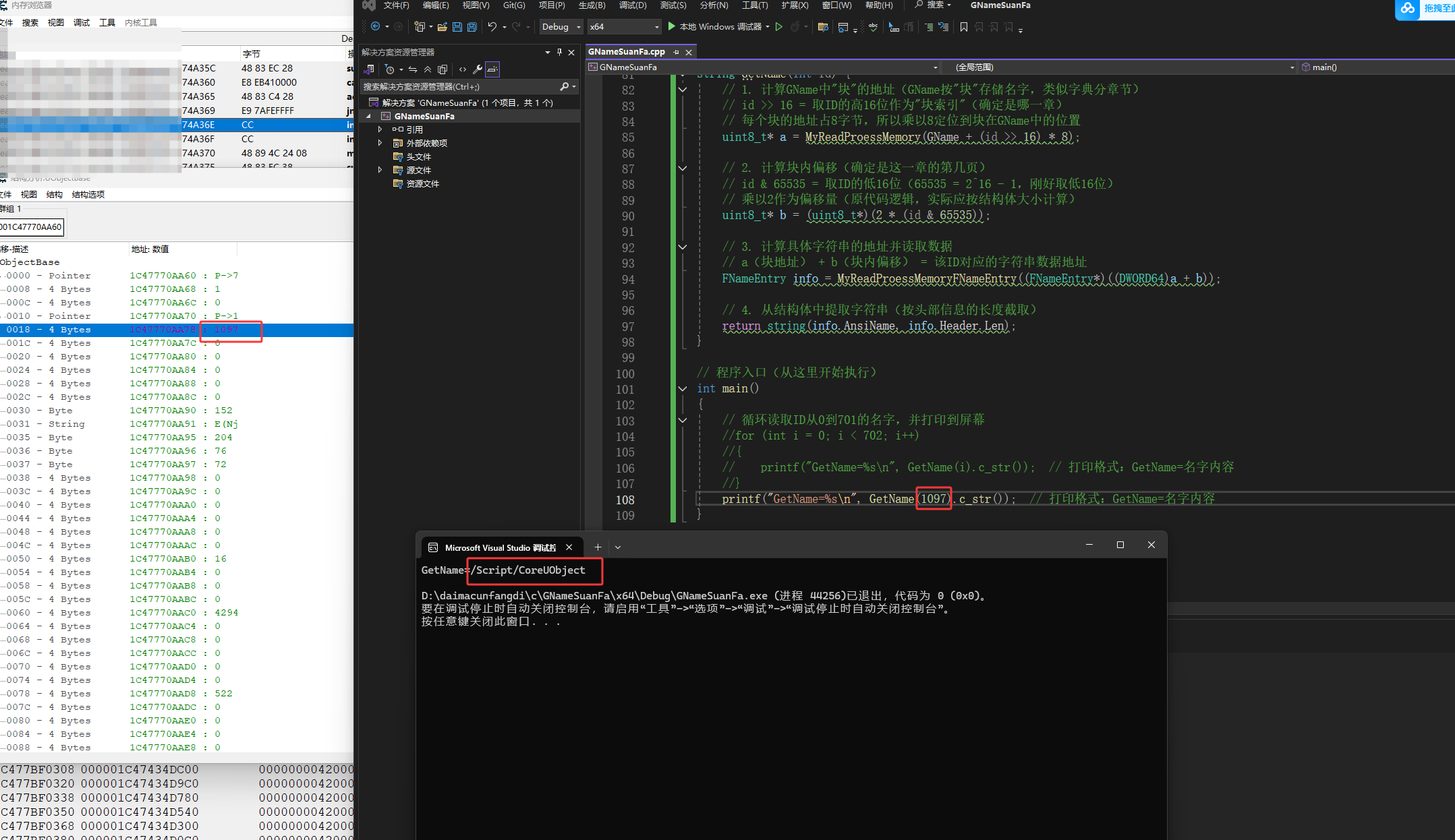Click the Undo toolbar icon
1455x840 pixels.
pyautogui.click(x=492, y=27)
